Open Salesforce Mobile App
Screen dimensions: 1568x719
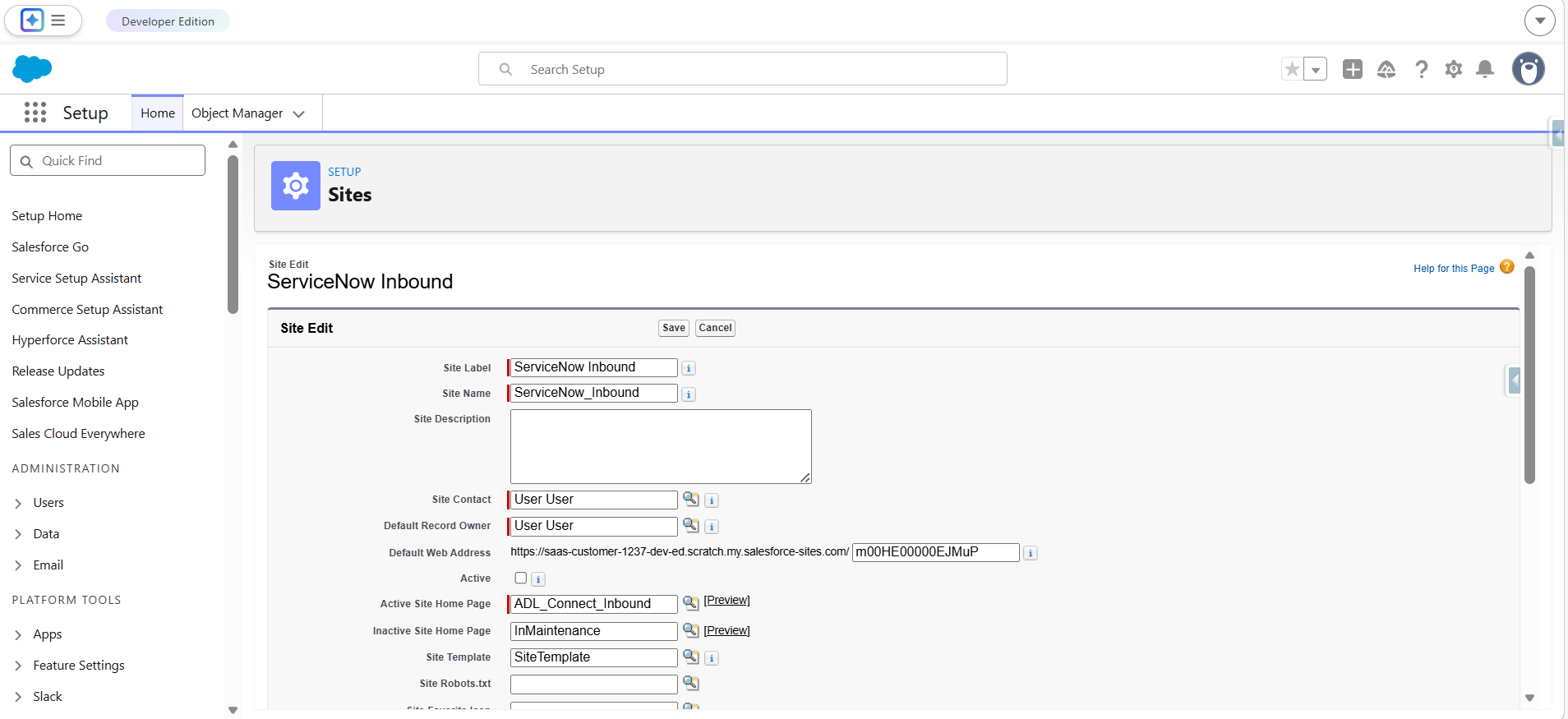(75, 403)
